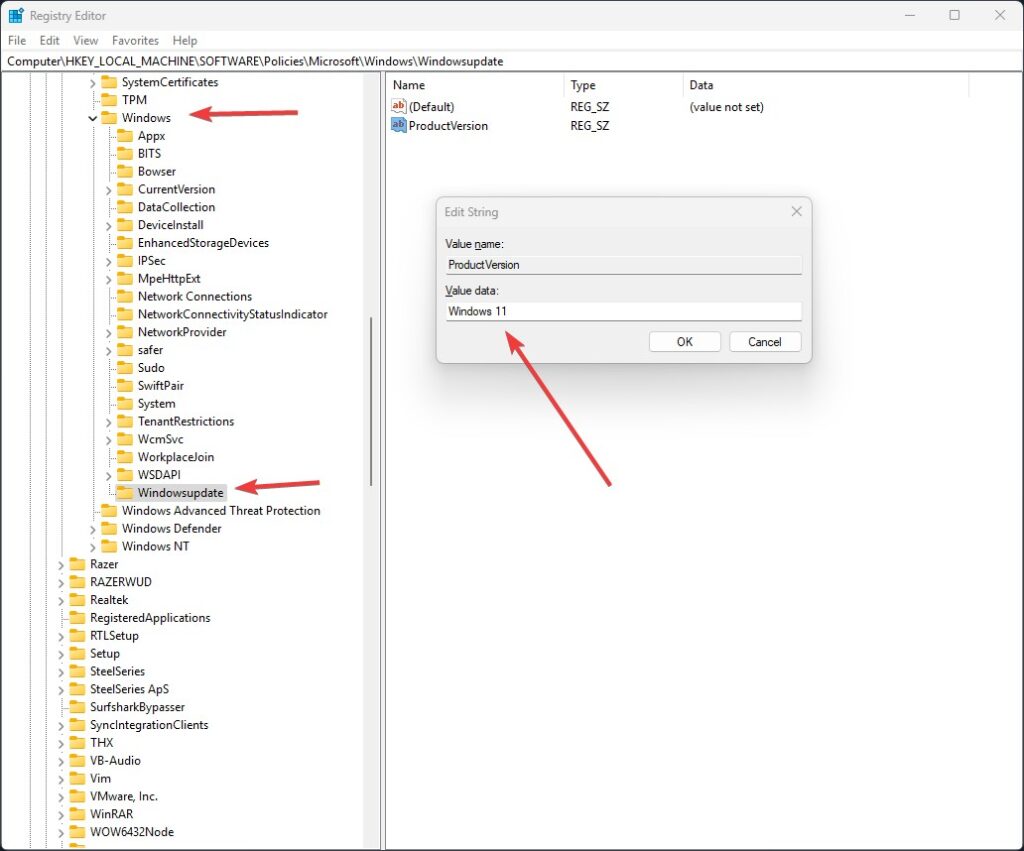
Task: Select the Razer key
Action: click(x=104, y=564)
